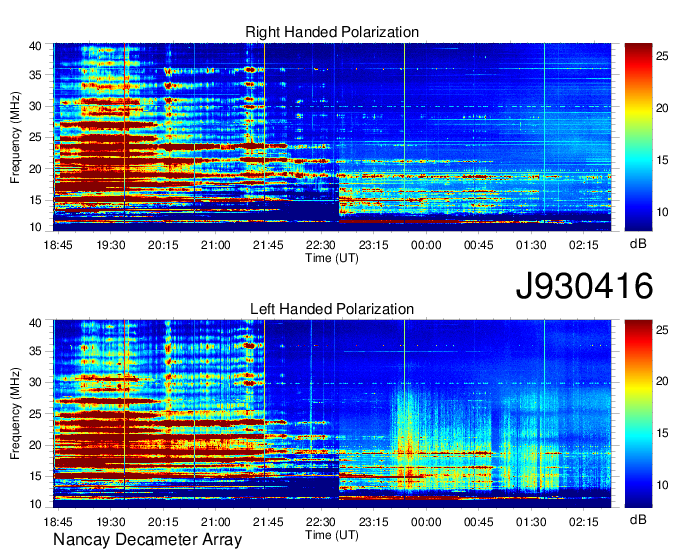Image resolution: width=680 pixels, height=552 pixels.
Task: Click 20:15 time tick on Left Handed plot
Action: point(163,522)
